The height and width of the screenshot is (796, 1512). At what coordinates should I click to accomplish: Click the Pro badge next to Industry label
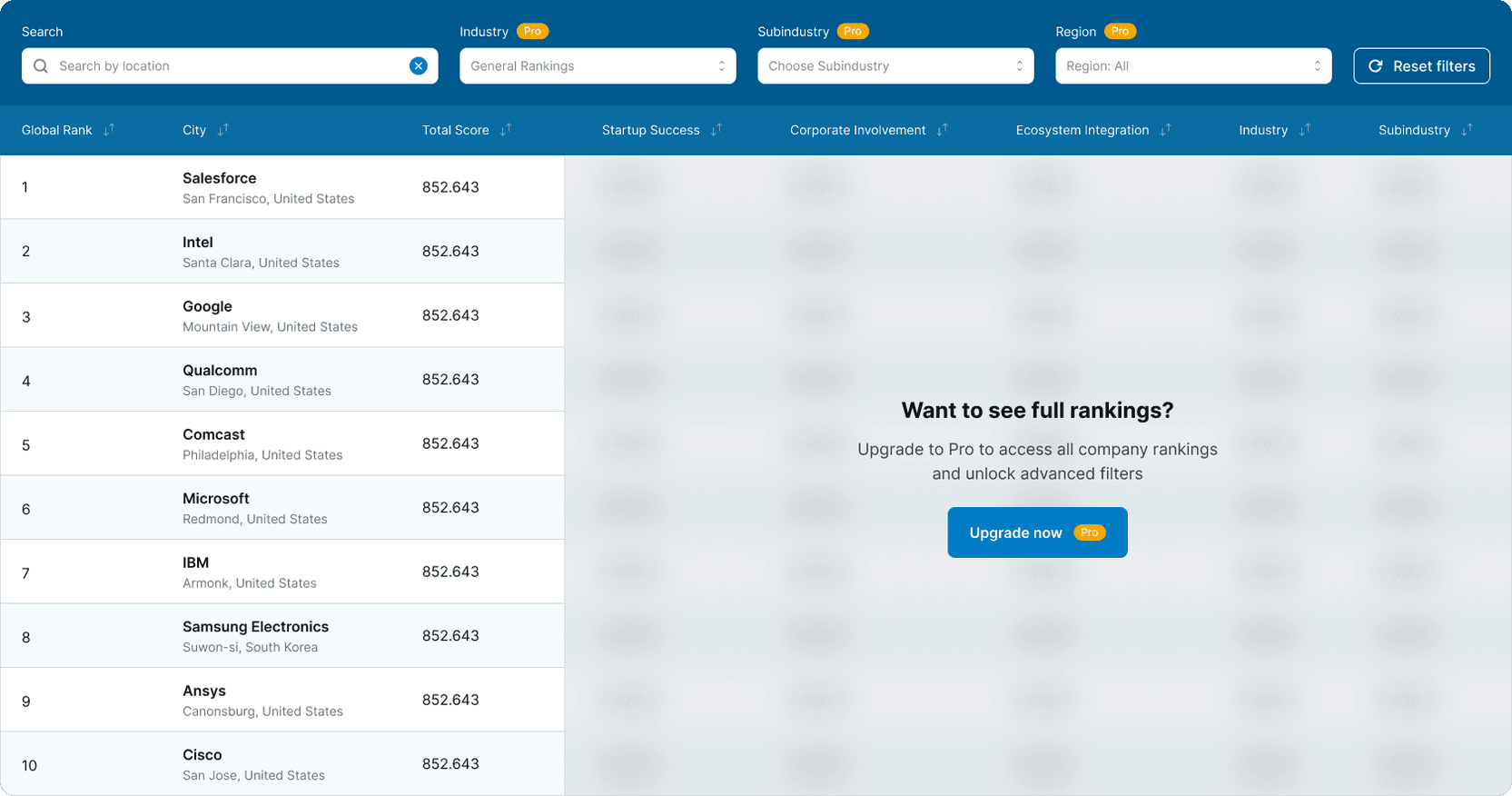coord(533,31)
